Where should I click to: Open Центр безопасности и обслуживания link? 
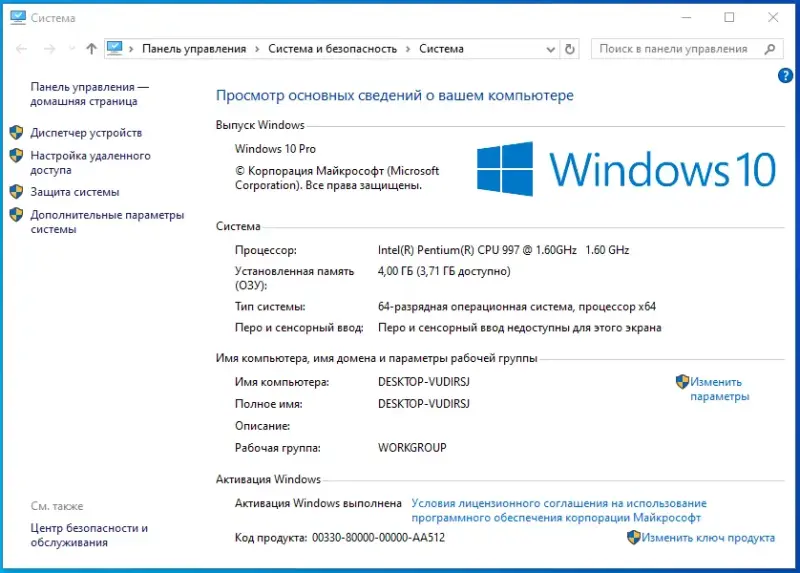(89, 535)
